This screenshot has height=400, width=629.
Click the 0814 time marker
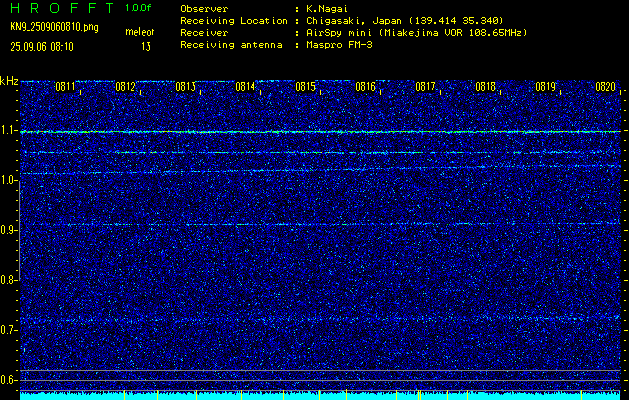coord(246,87)
